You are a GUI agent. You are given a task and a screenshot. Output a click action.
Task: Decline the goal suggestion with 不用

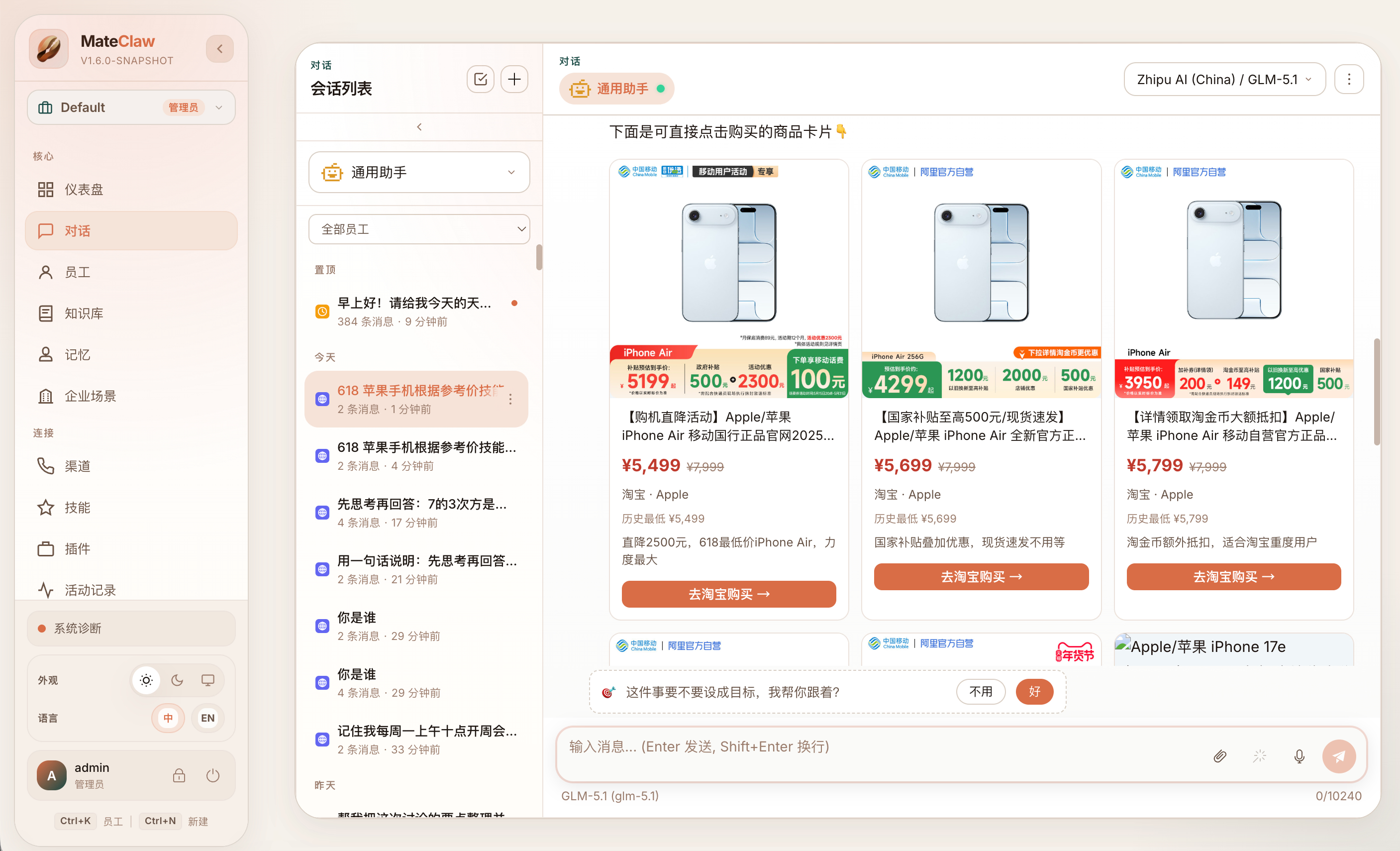(981, 692)
